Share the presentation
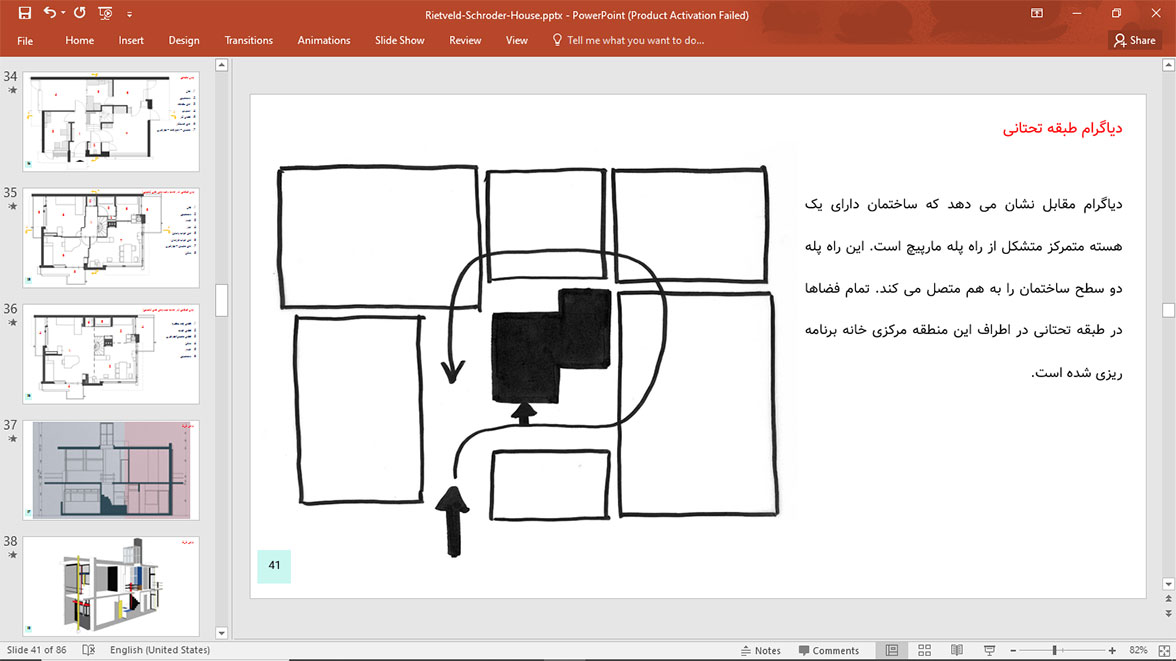The width and height of the screenshot is (1176, 661). [1135, 41]
